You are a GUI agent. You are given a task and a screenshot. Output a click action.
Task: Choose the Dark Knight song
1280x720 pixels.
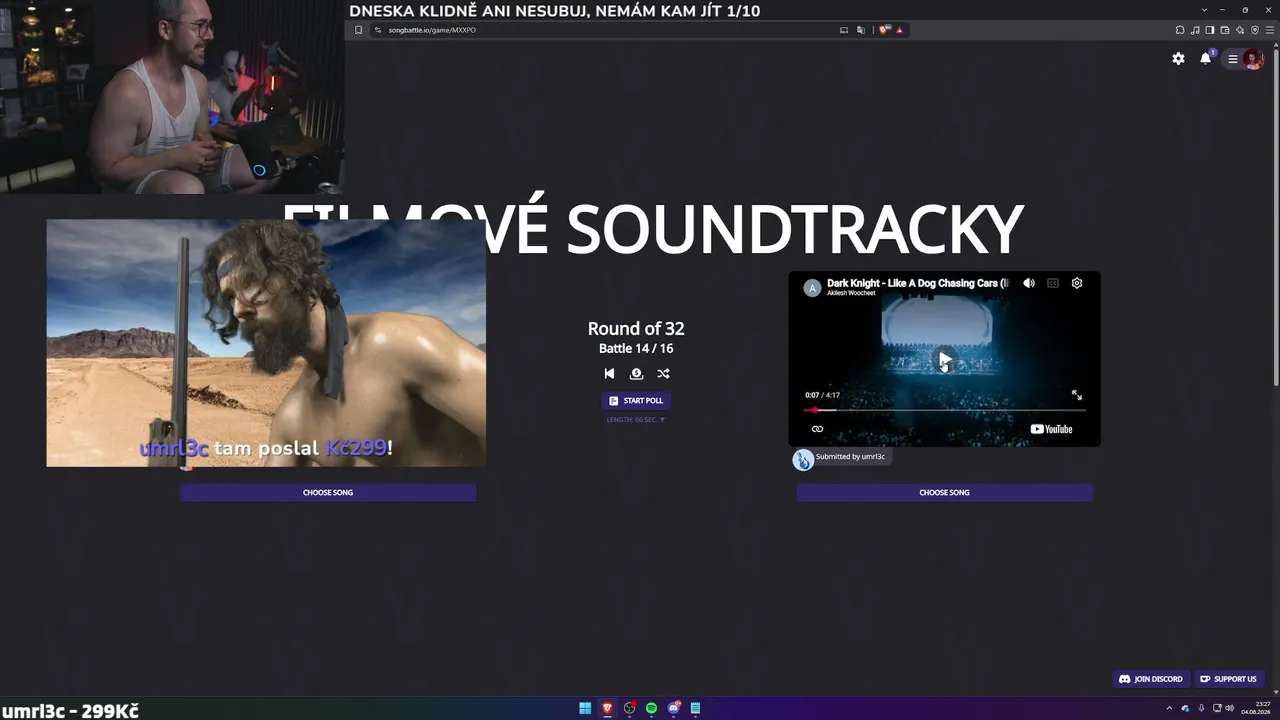[x=944, y=492]
